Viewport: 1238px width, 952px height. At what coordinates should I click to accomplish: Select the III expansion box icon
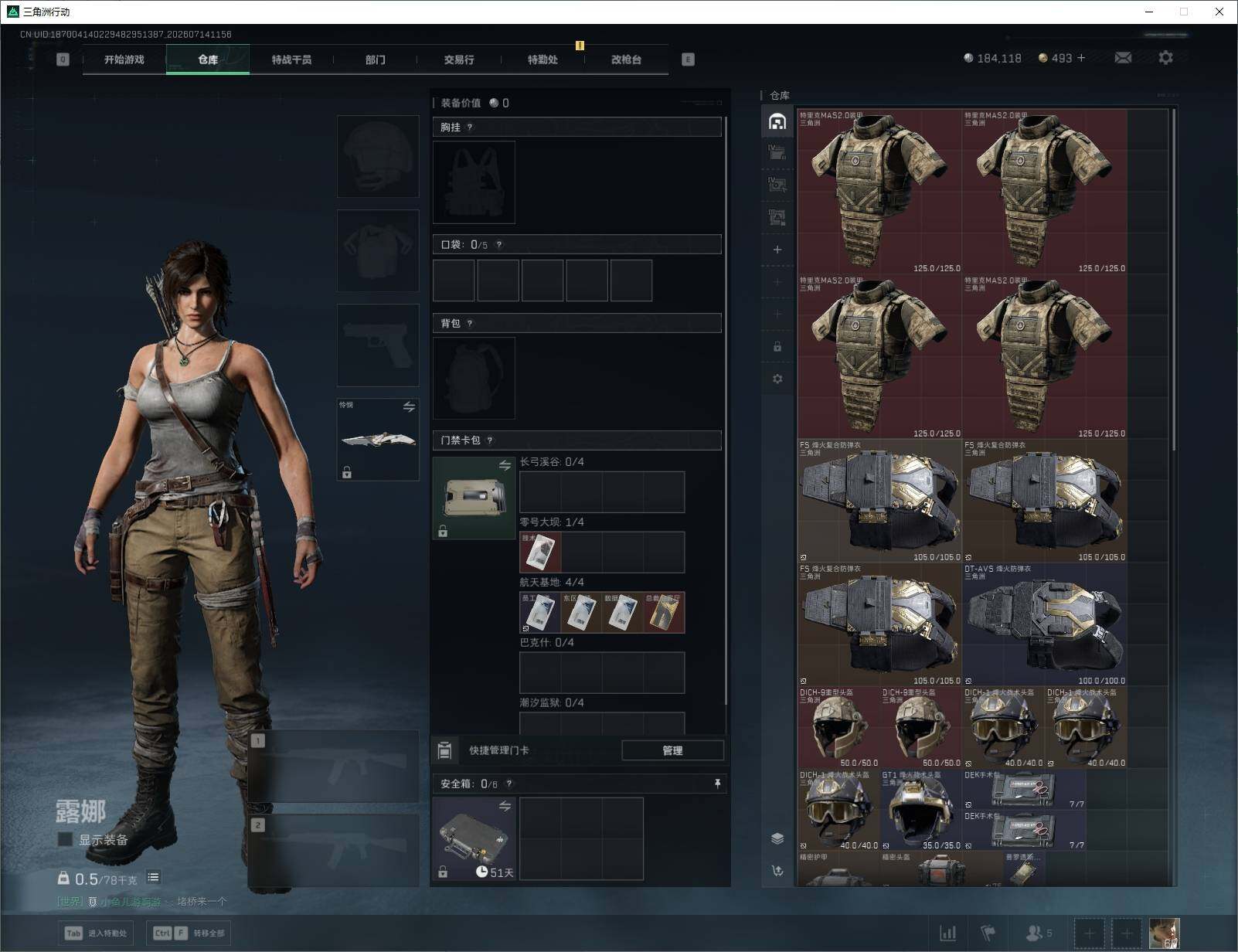click(x=777, y=217)
